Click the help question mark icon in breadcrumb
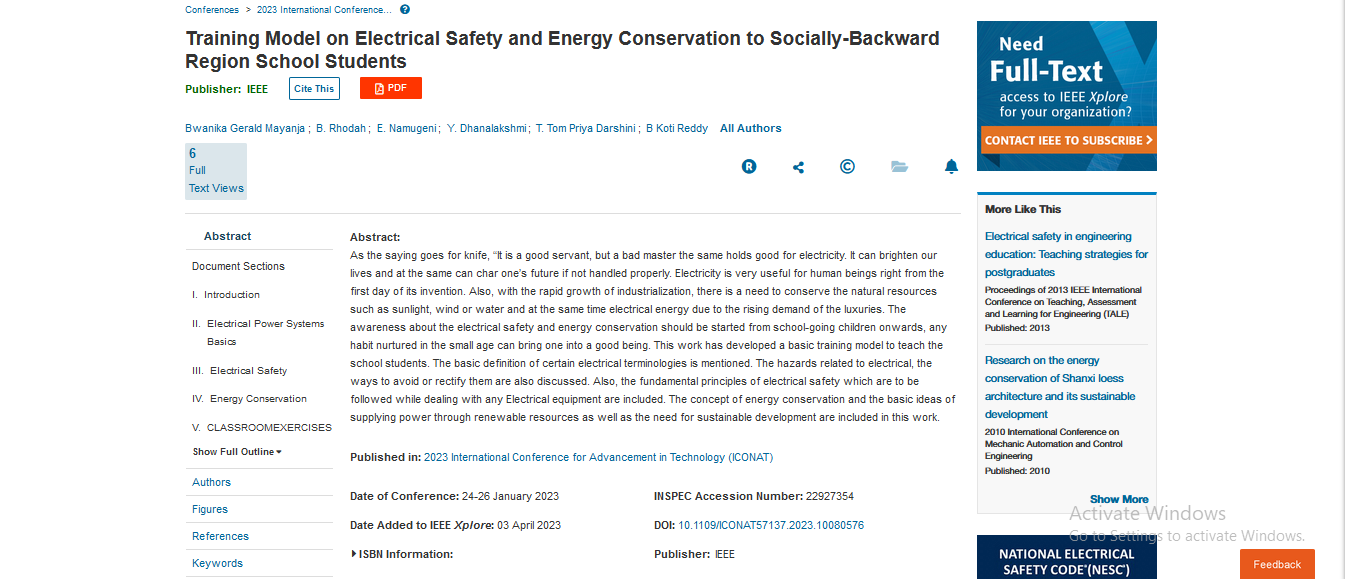Image resolution: width=1345 pixels, height=579 pixels. pos(405,10)
